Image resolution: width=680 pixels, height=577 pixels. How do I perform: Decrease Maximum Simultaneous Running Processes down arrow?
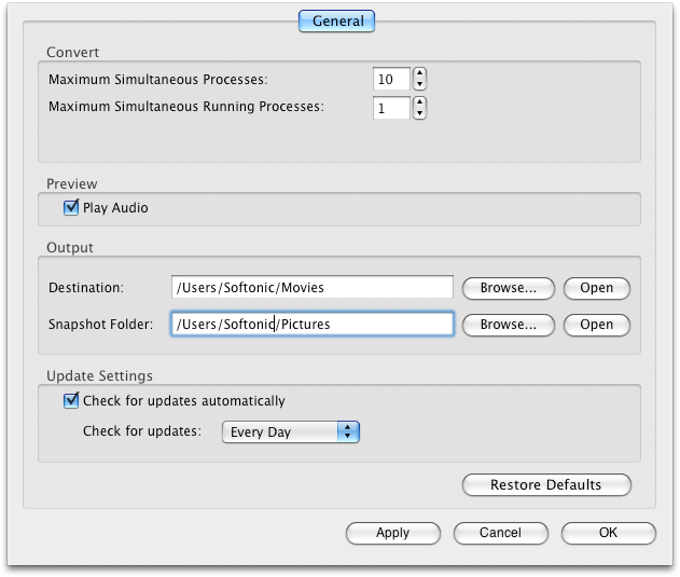tap(420, 113)
